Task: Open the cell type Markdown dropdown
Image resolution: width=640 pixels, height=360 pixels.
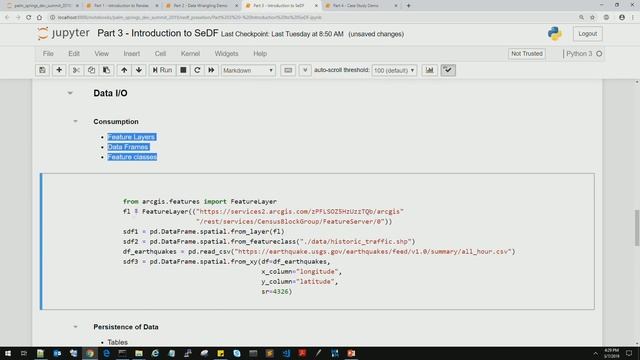Action: click(248, 70)
